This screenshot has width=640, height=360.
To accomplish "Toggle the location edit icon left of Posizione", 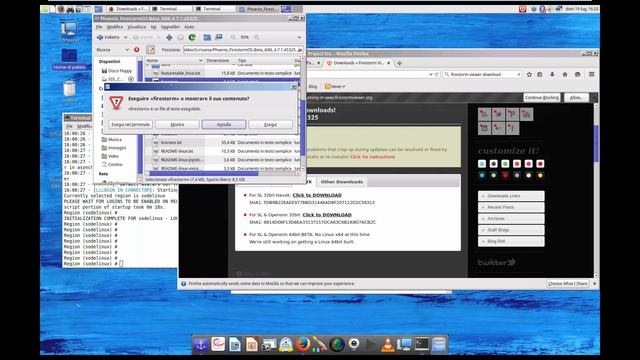I will tap(151, 50).
